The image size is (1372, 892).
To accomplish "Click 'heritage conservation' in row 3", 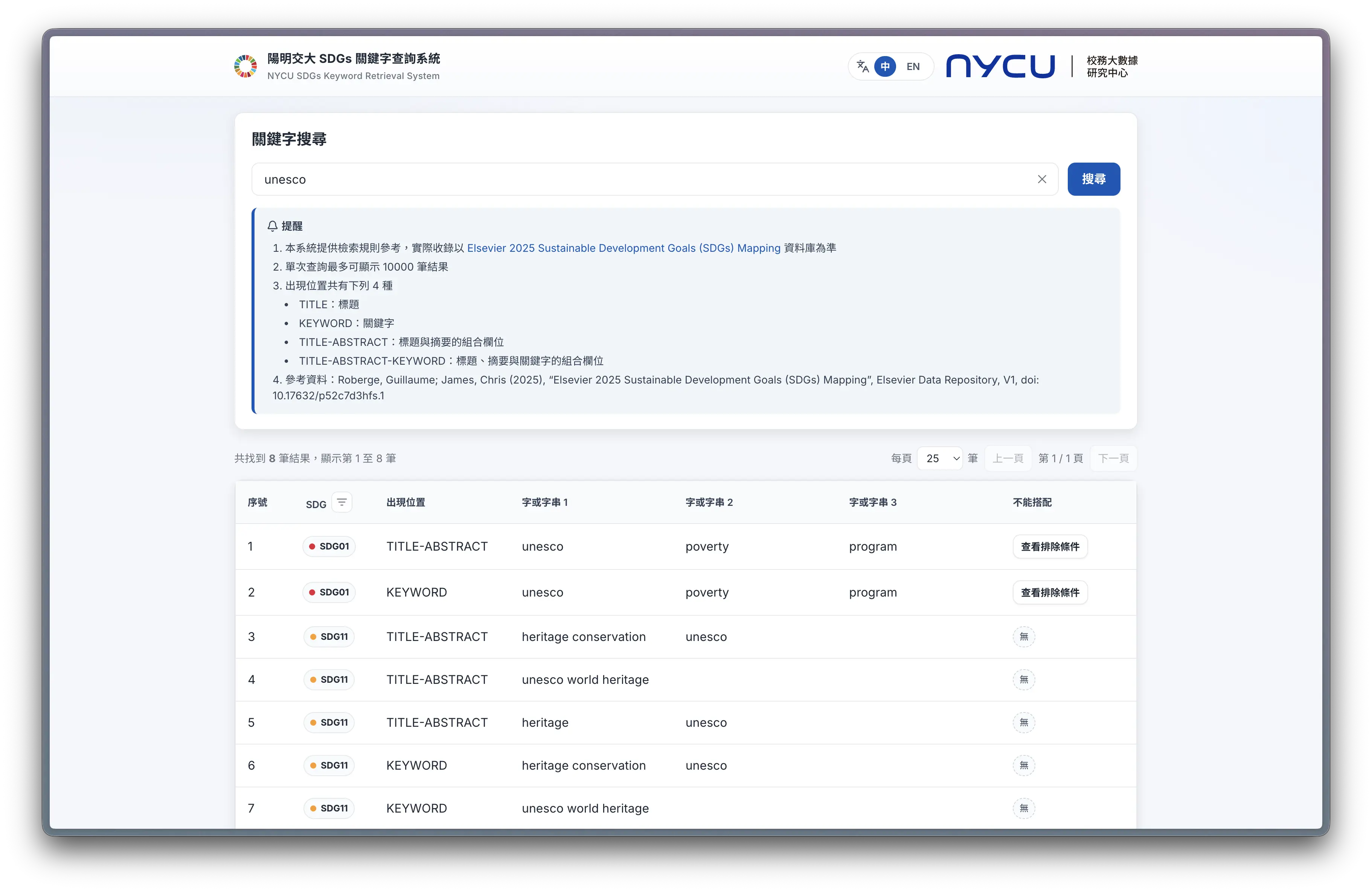I will [x=583, y=637].
